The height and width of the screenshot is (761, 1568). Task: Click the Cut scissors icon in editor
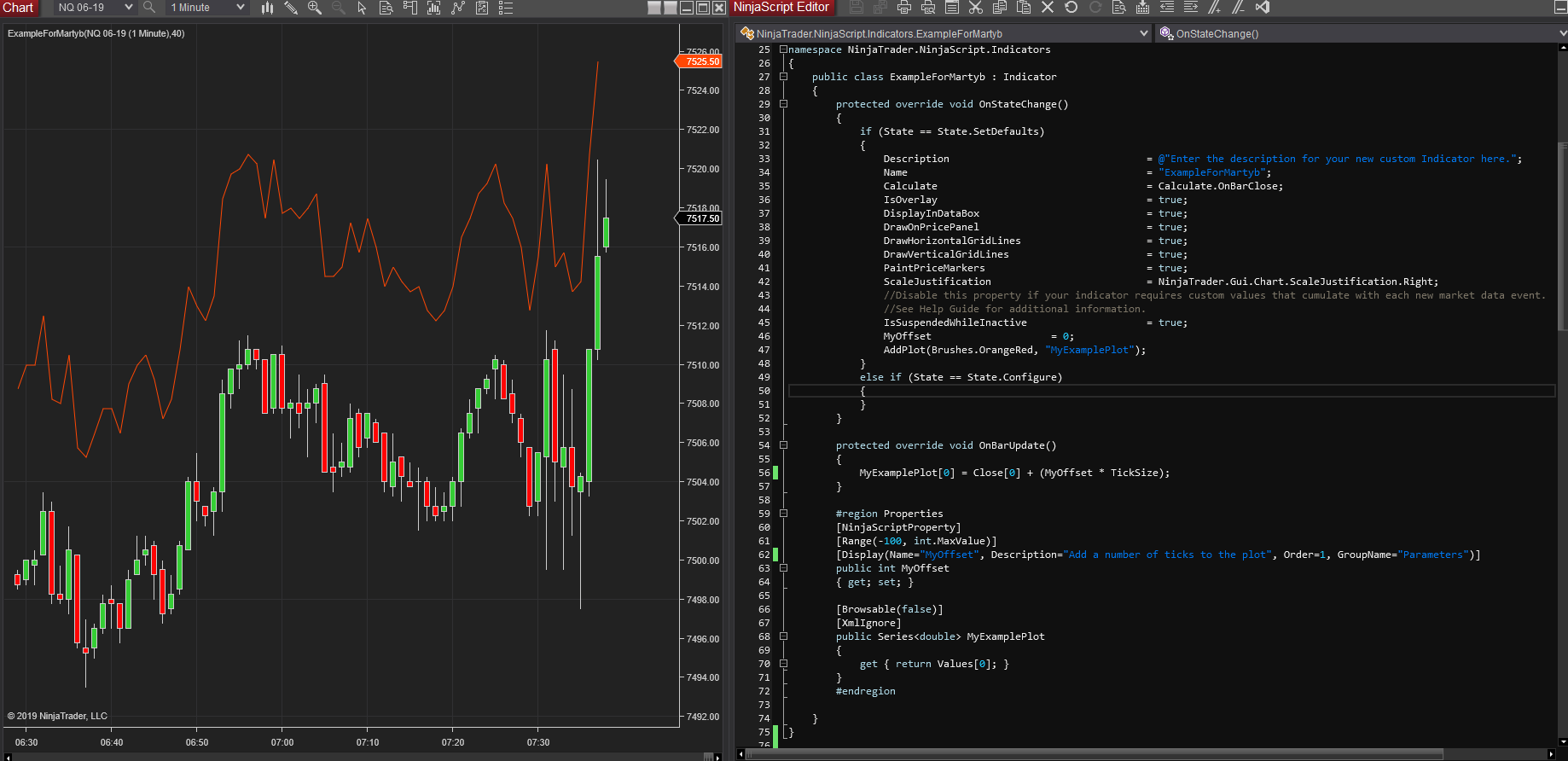(976, 8)
